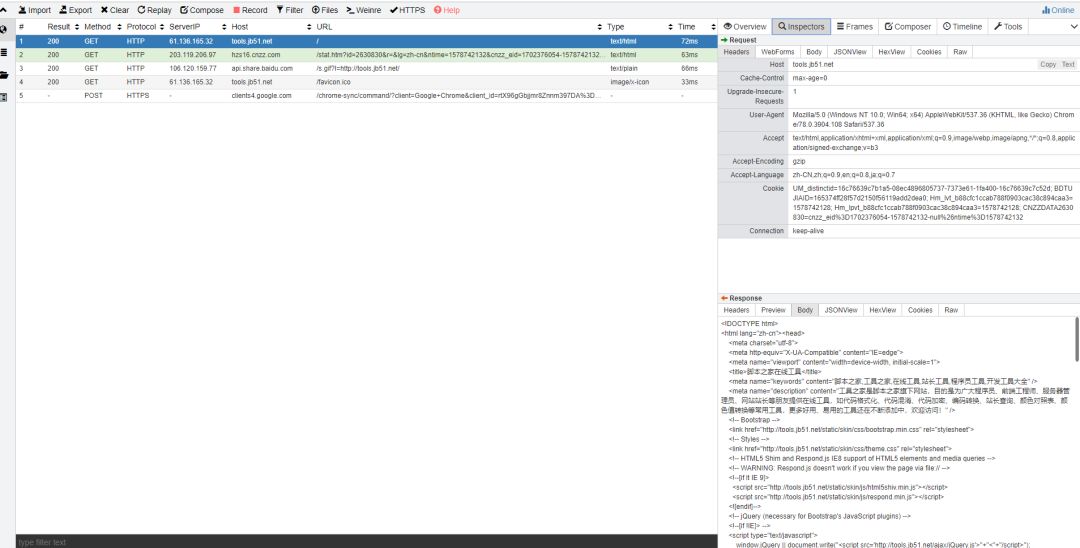Open Request WebForms sub-tab
The width and height of the screenshot is (1080, 548).
tap(778, 52)
